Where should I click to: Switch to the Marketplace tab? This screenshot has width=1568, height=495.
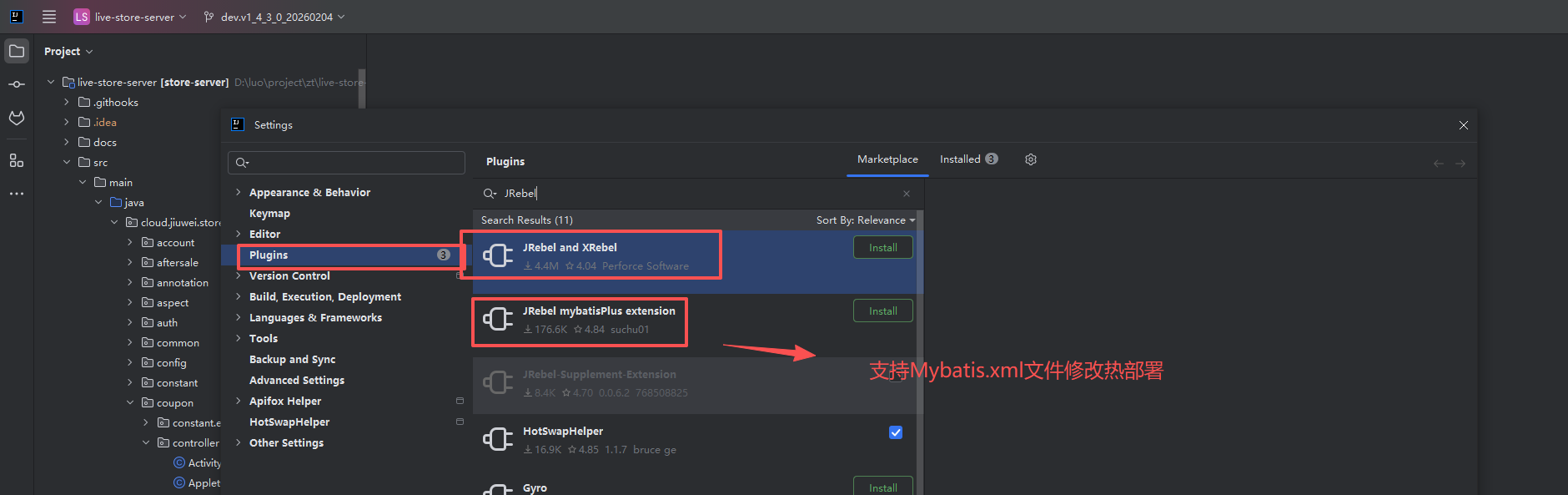tap(887, 159)
